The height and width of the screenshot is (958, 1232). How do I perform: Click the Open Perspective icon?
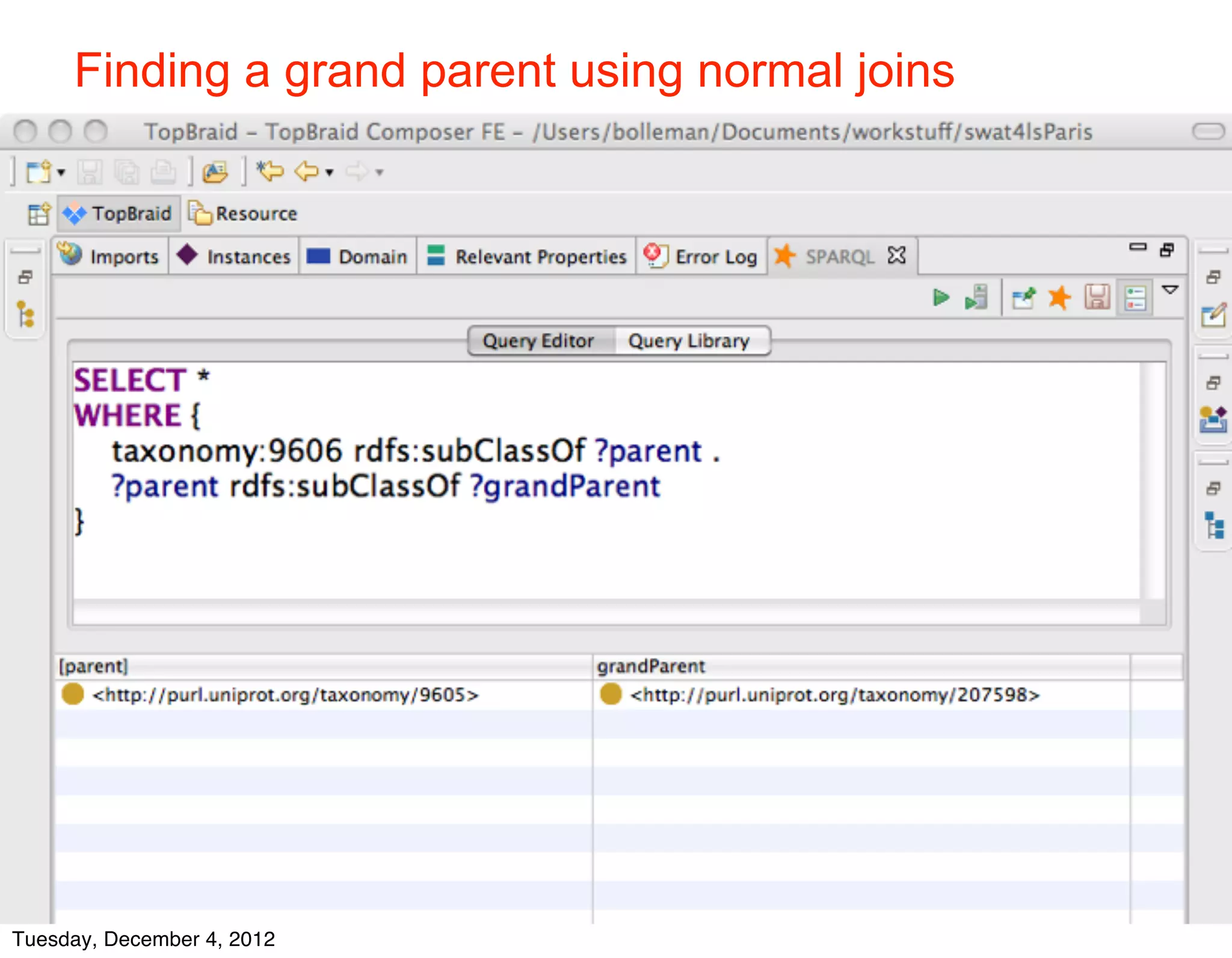click(40, 213)
